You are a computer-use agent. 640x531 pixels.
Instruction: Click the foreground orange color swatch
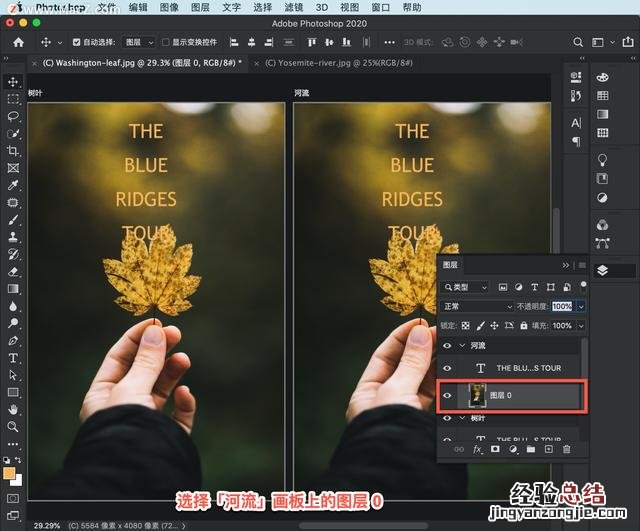(x=9, y=473)
